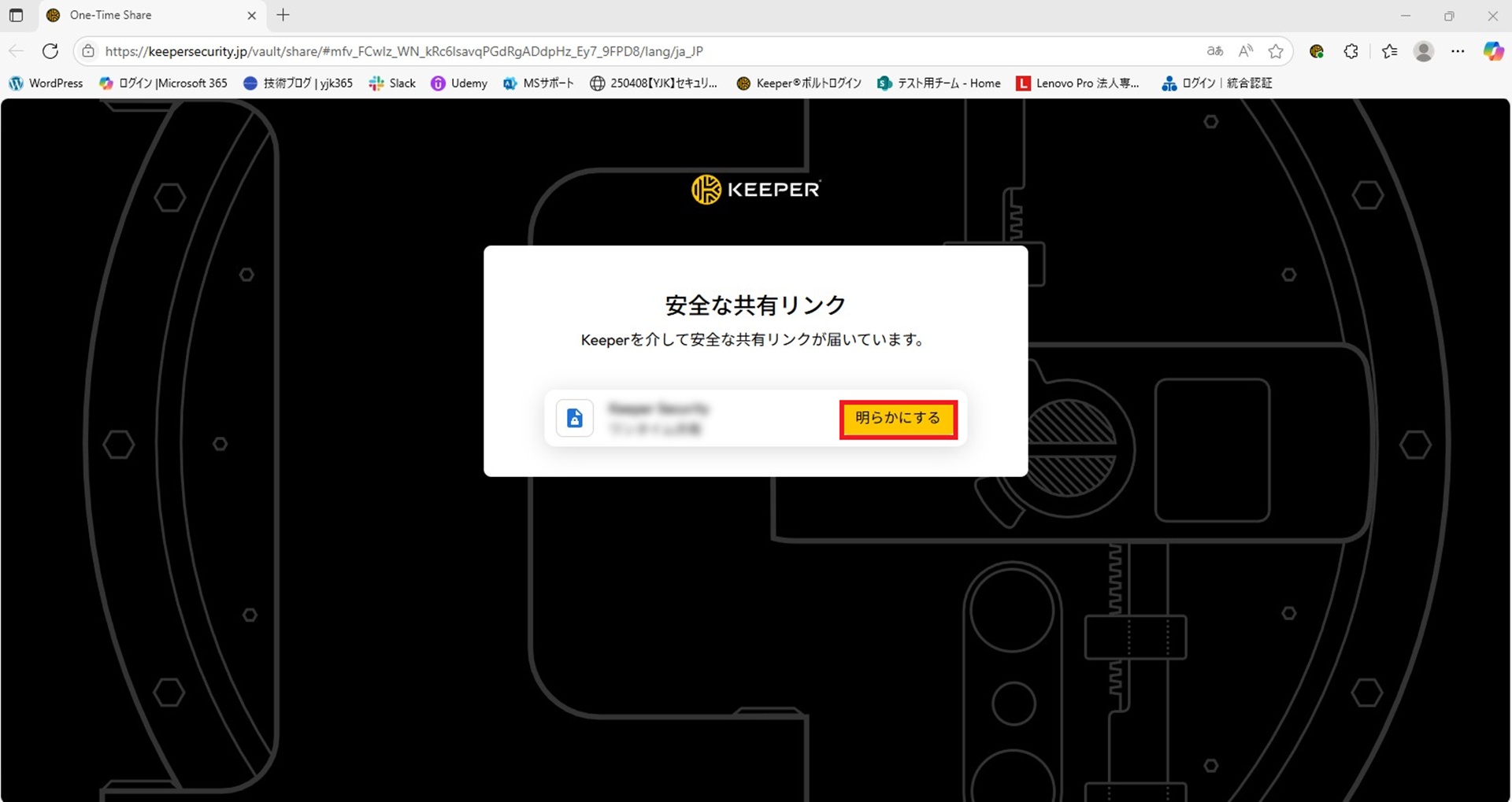Open the Copilot icon in Edge
Screen dimensions: 1512x802
(x=1492, y=51)
